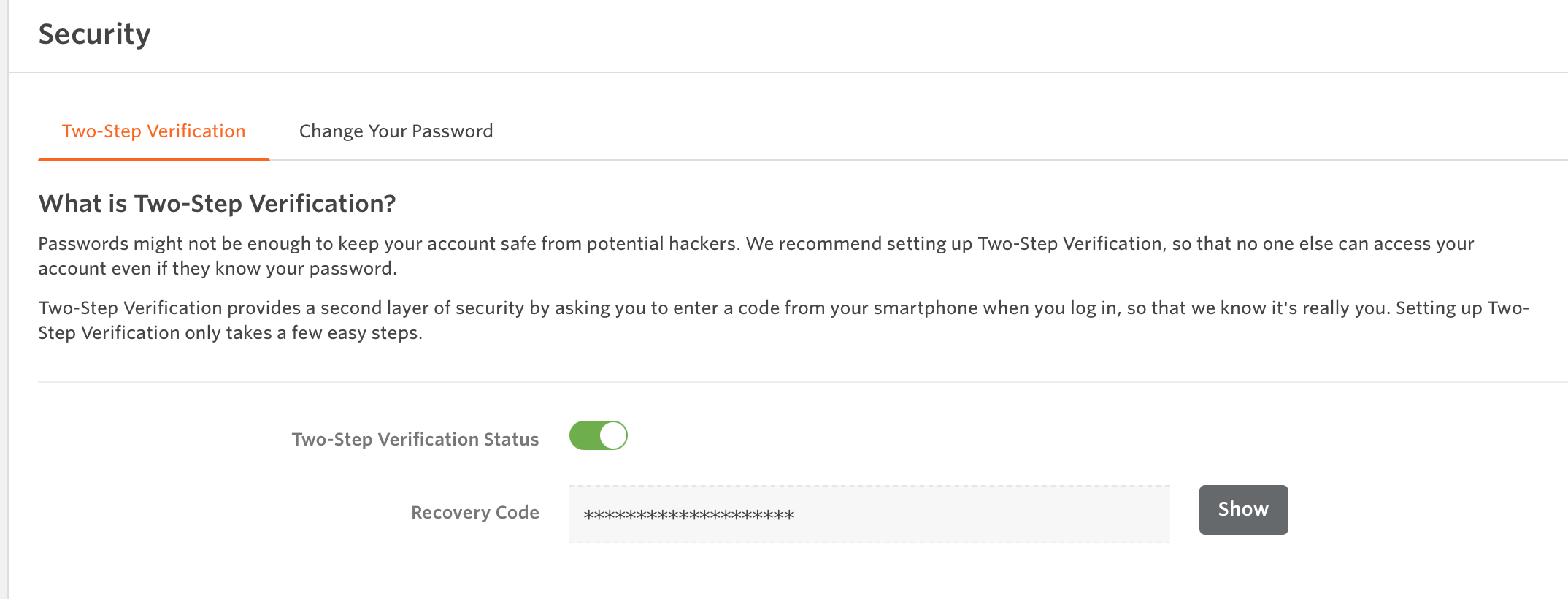
Task: Click the Security page heading
Action: point(95,34)
